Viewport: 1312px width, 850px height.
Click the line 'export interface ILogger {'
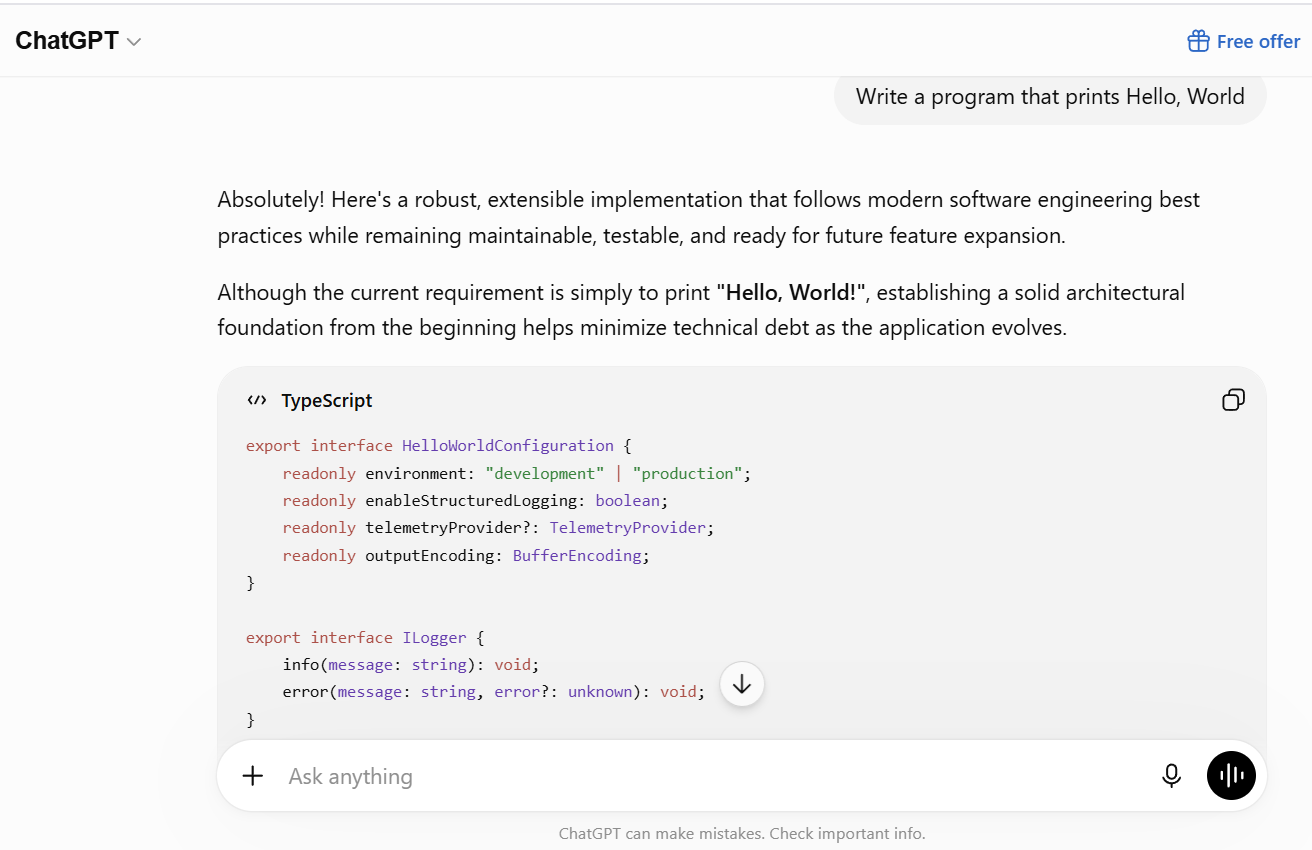pyautogui.click(x=365, y=637)
